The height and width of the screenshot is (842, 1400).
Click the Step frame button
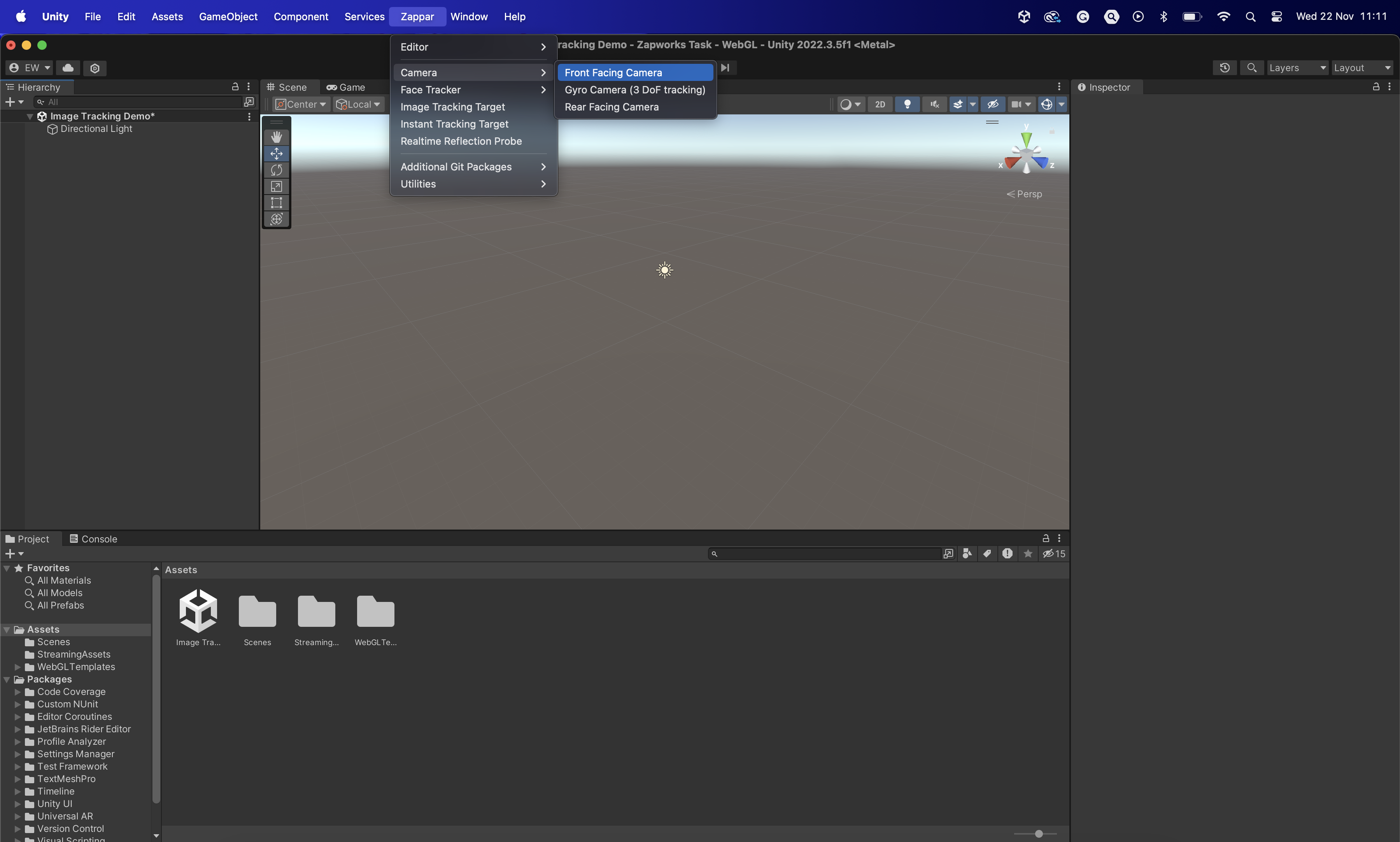[725, 68]
